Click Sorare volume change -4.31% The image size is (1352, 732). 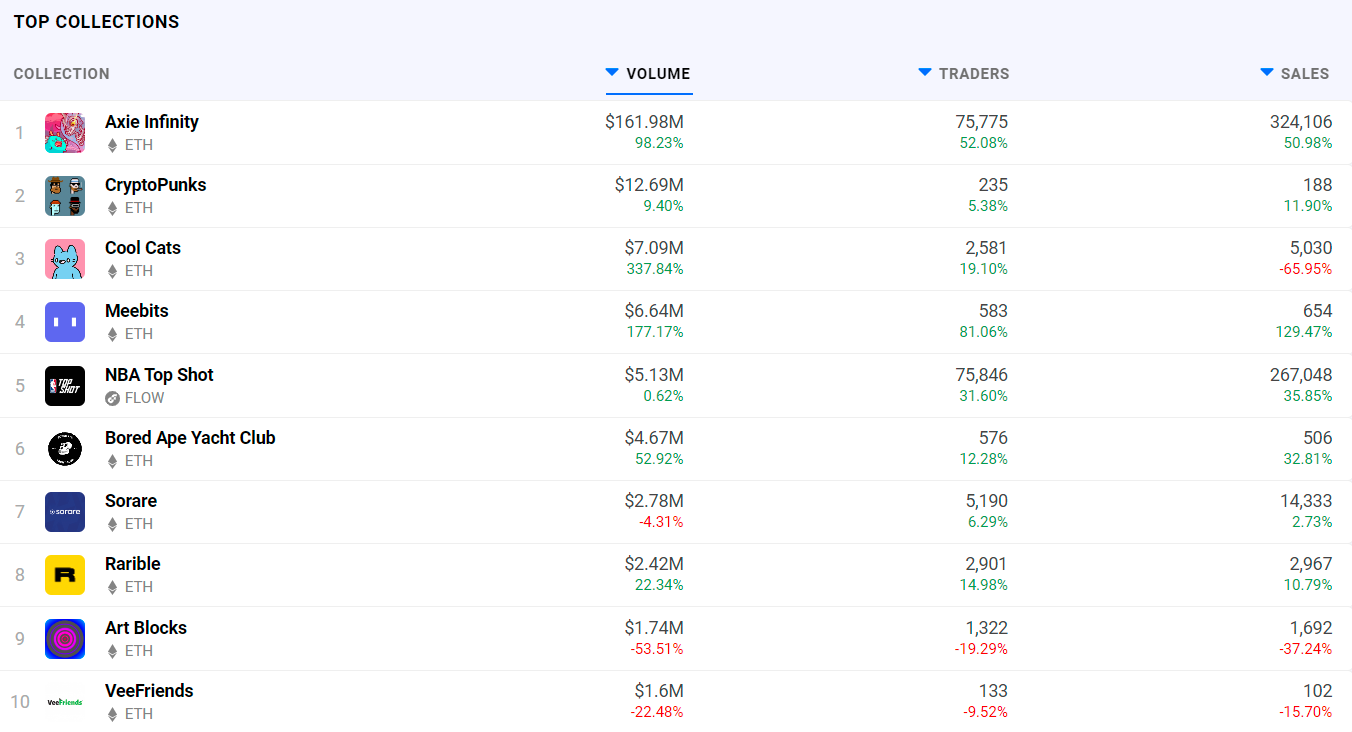click(x=661, y=522)
